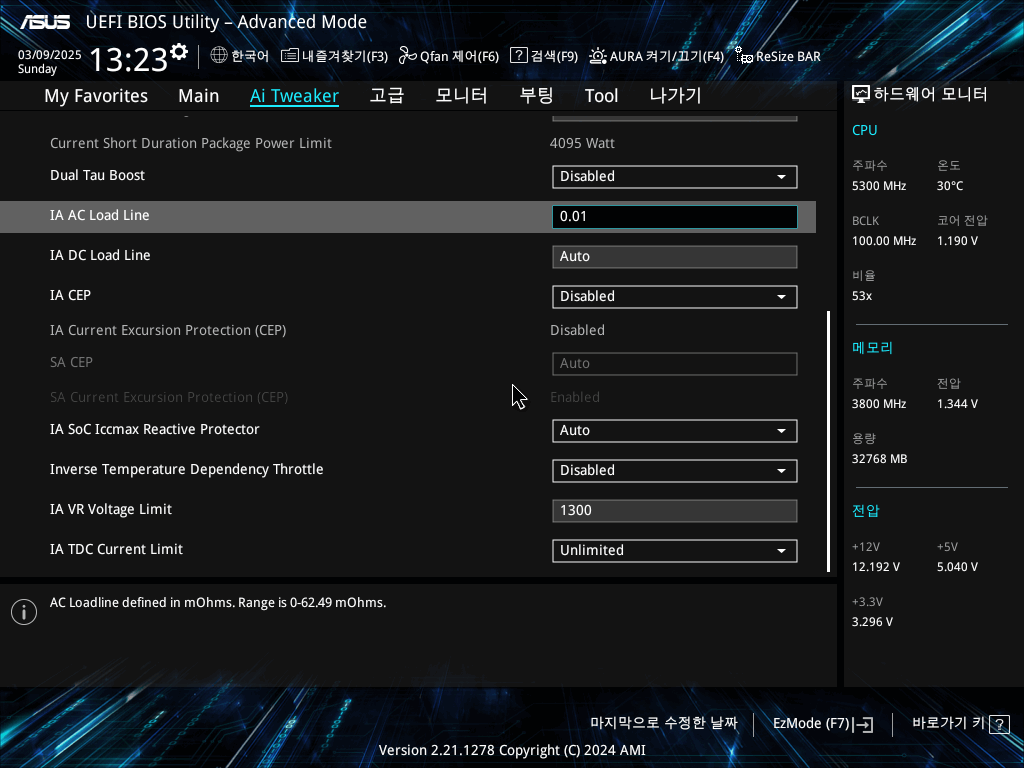Click the ReSize BAR icon
Viewport: 1024px width, 768px height.
pyautogui.click(x=744, y=56)
